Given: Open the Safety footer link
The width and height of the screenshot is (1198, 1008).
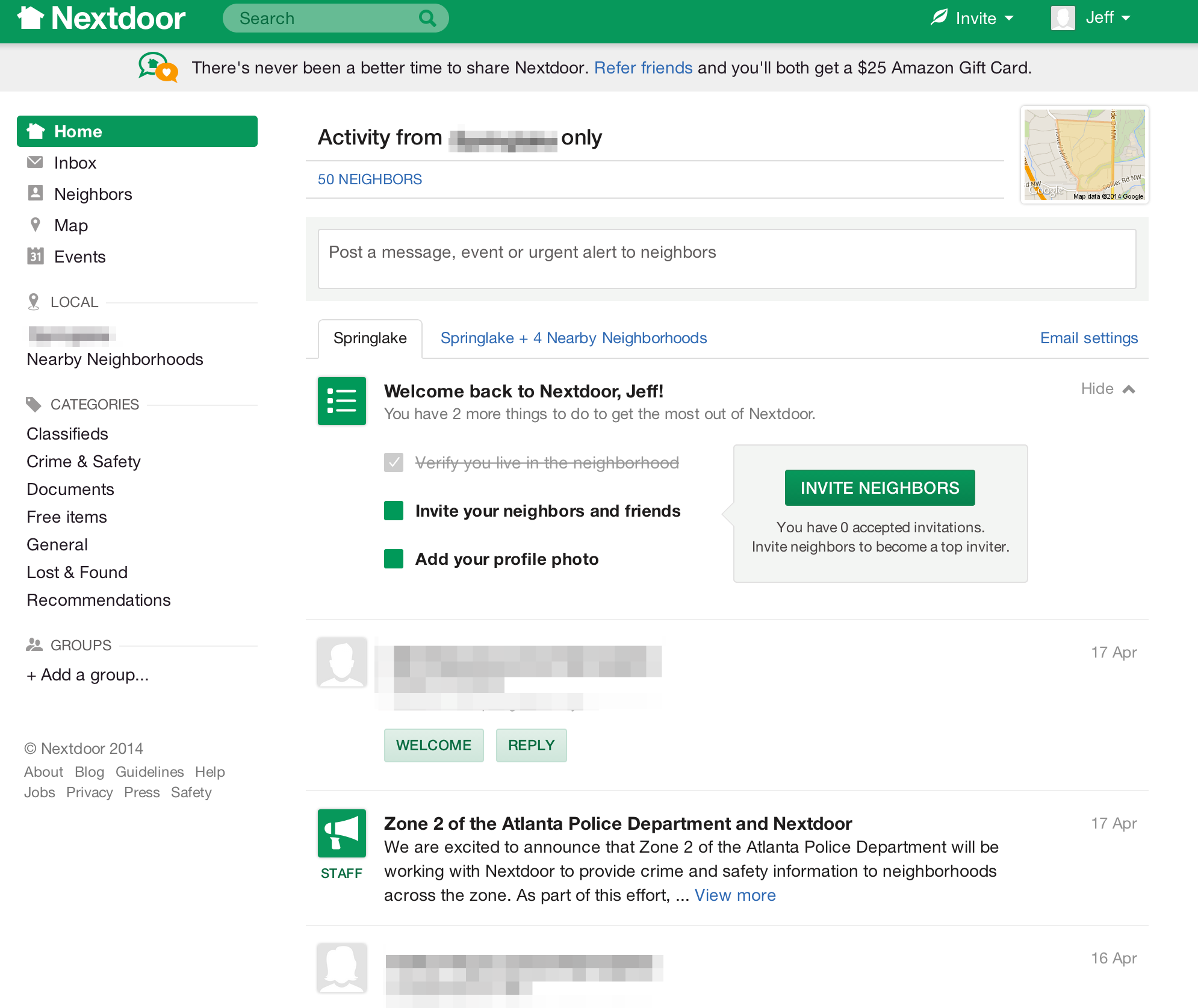Looking at the screenshot, I should coord(191,792).
